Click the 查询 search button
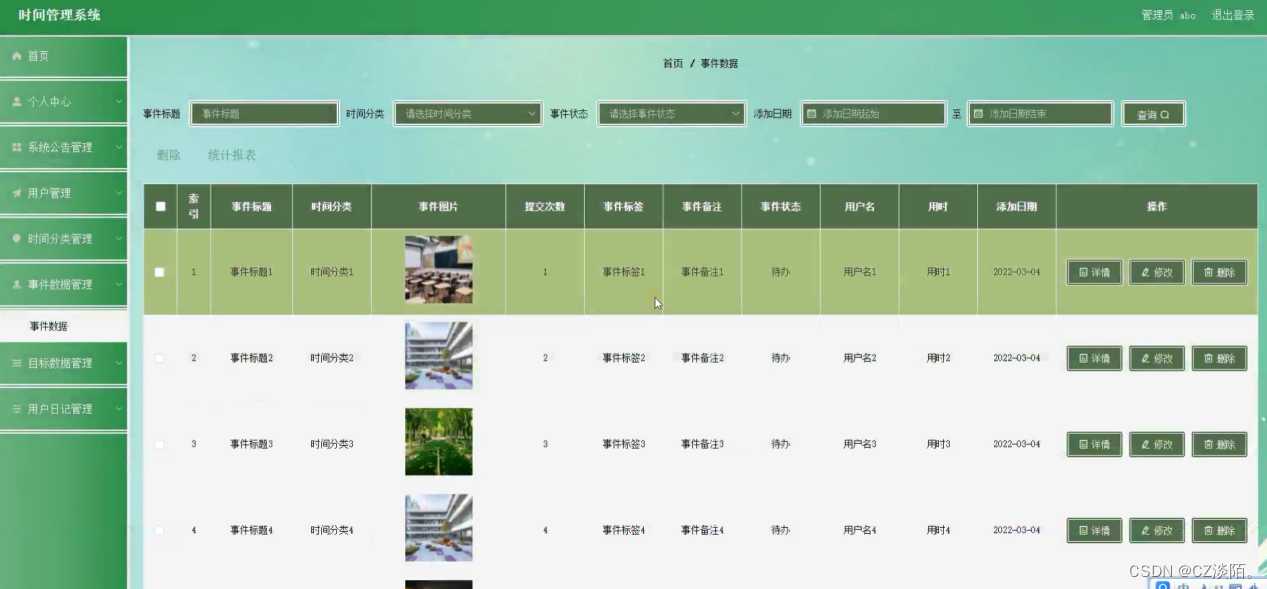Screen dimensions: 1267x589 [1153, 115]
